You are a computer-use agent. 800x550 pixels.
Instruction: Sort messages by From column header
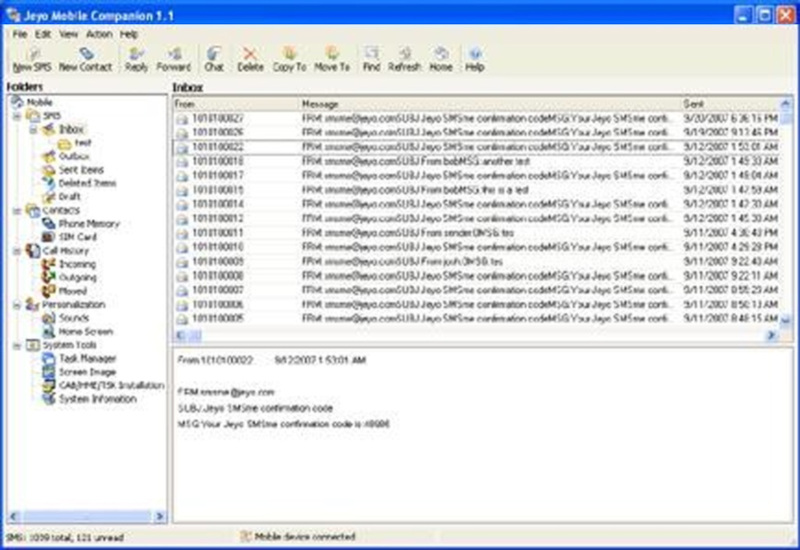click(x=236, y=104)
